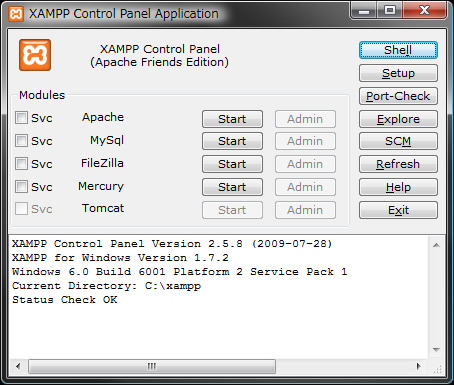Image resolution: width=454 pixels, height=385 pixels.
Task: Open the Setup button
Action: 398,73
